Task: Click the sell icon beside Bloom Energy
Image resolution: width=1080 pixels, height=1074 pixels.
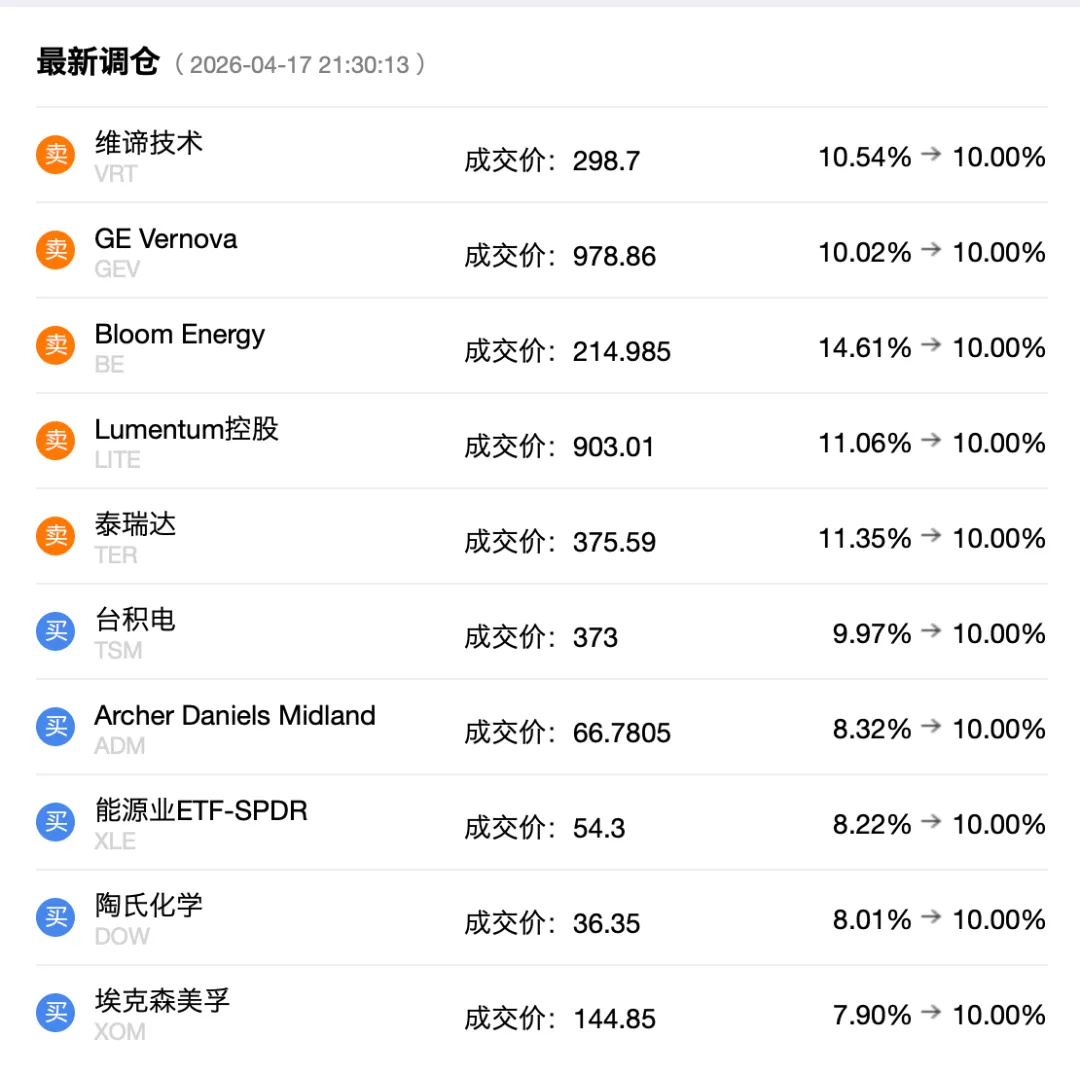Action: tap(56, 345)
